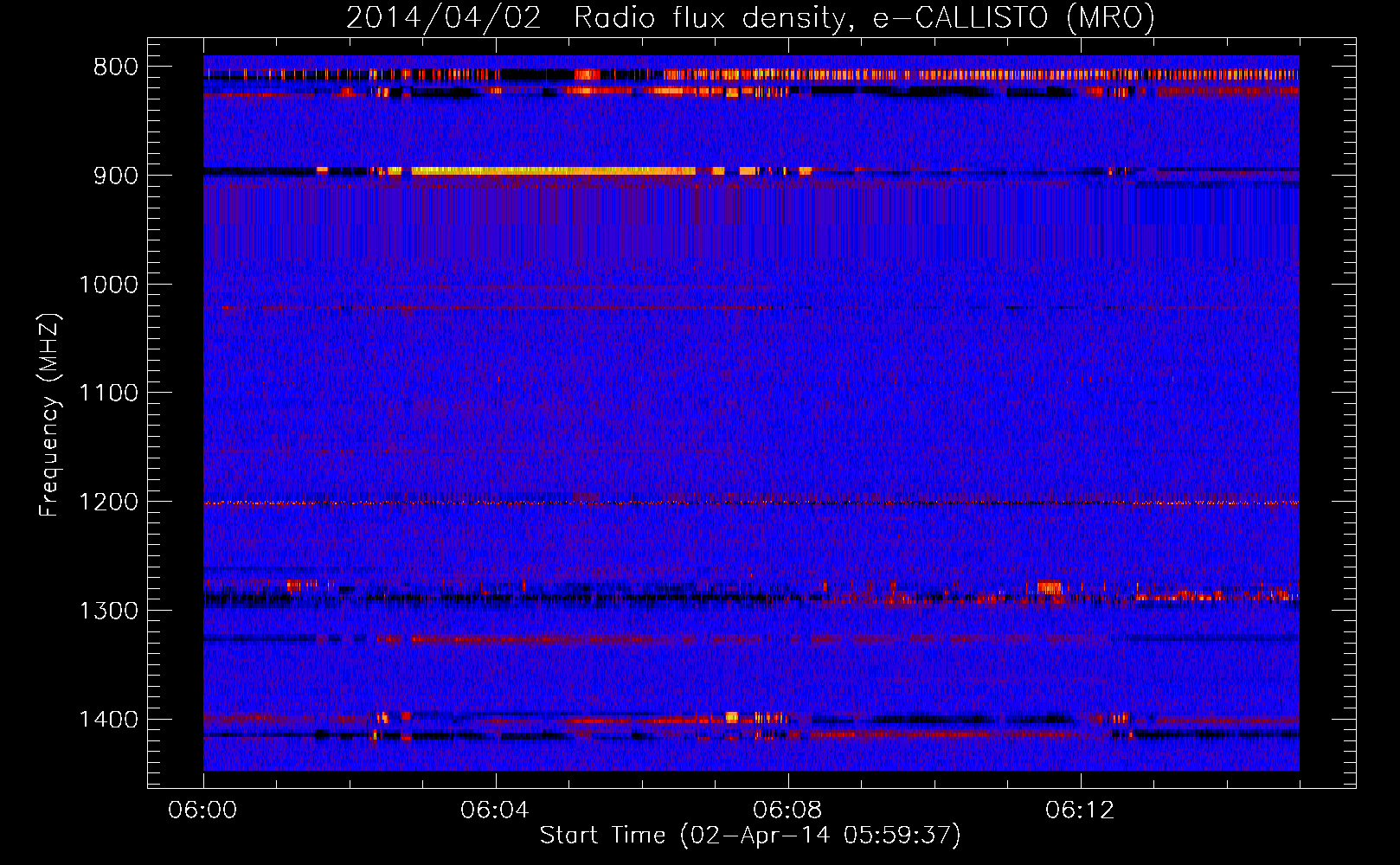This screenshot has width=1400, height=865.
Task: Select the '1000' frequency axis label
Action: 109,285
